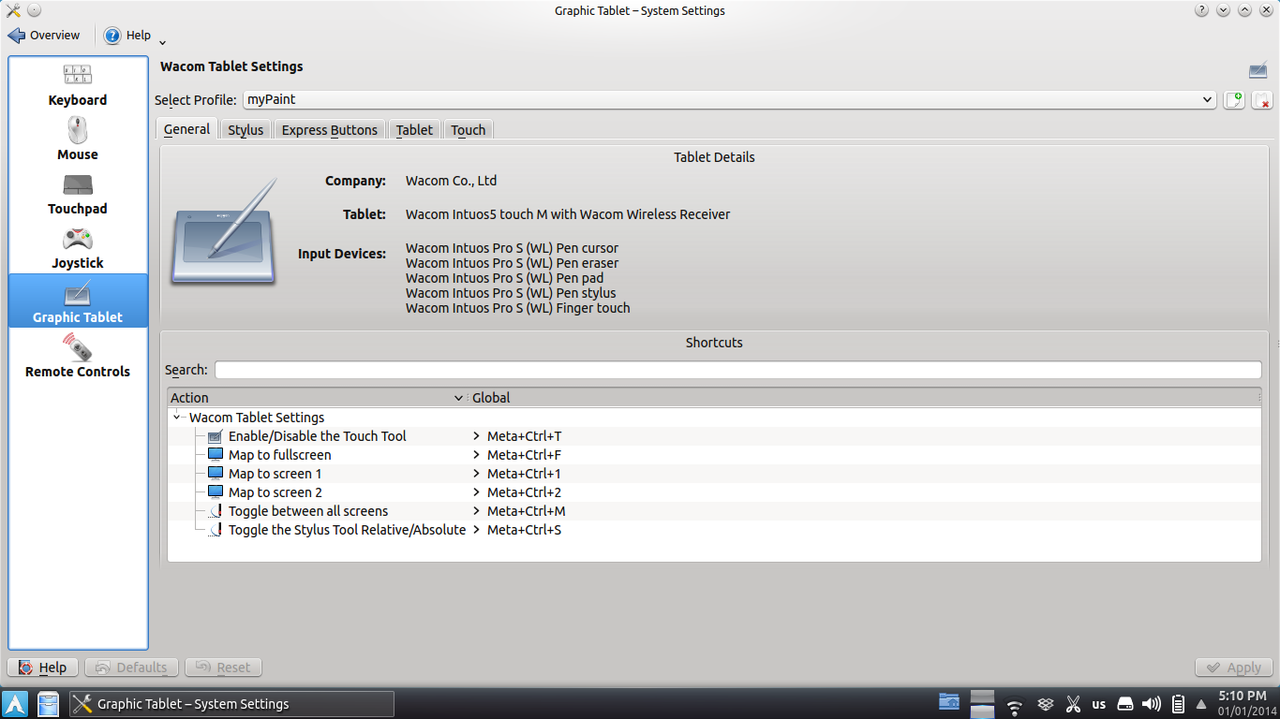Go to the Joystick settings module
The image size is (1280, 719).
point(77,247)
